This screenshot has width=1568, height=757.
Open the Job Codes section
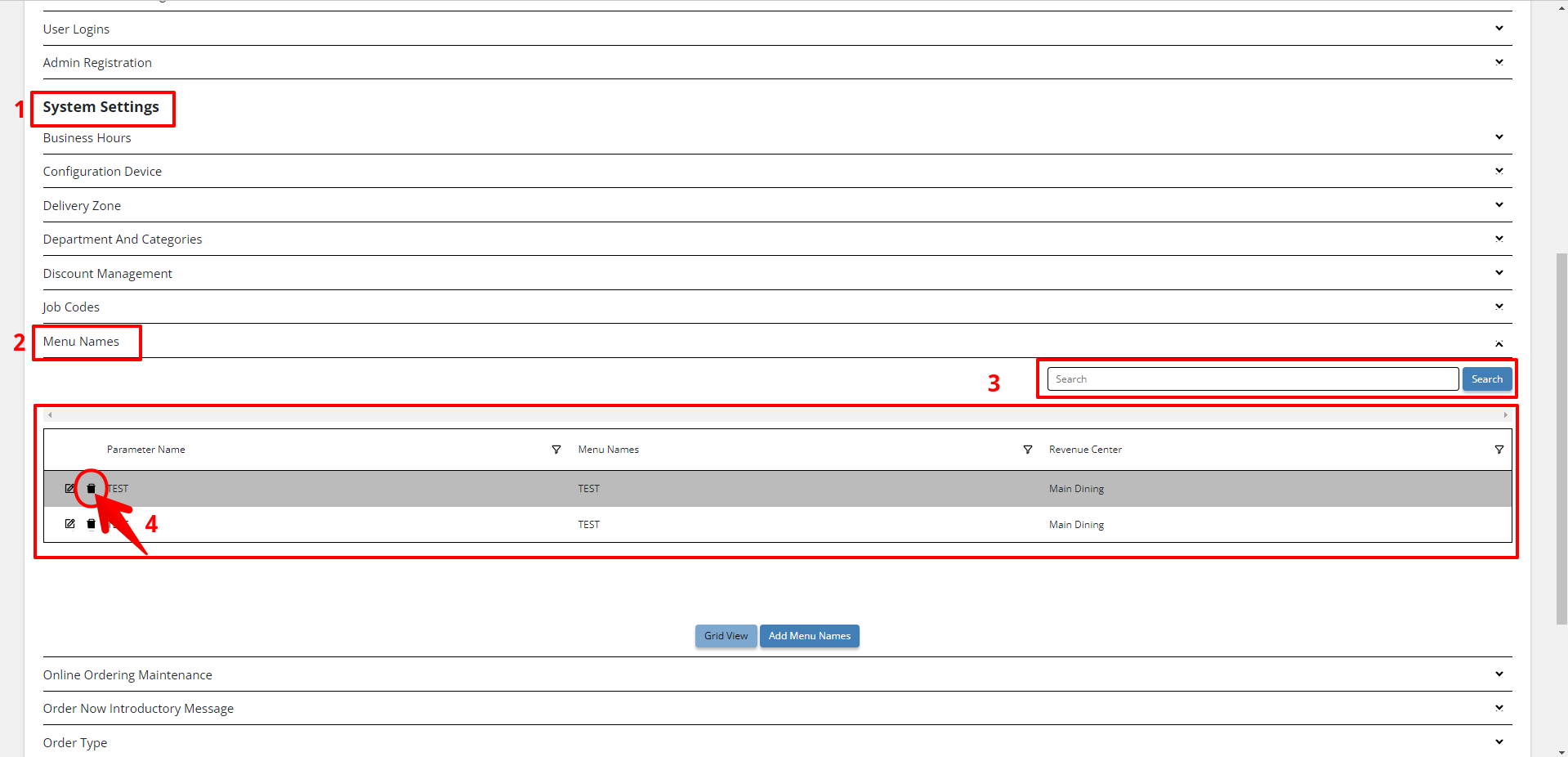pos(71,307)
